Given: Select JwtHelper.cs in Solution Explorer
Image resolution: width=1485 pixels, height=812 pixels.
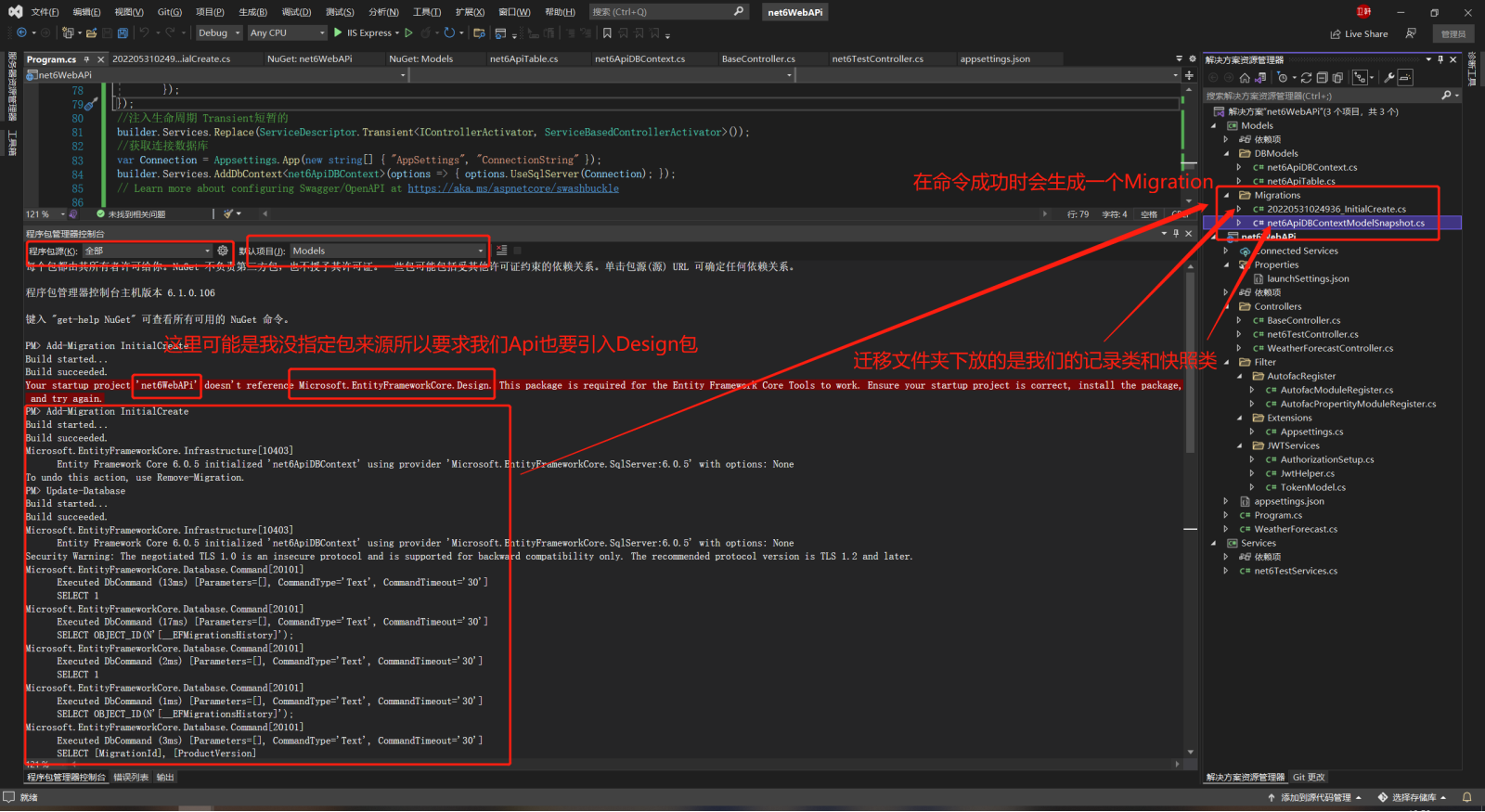Looking at the screenshot, I should [1307, 474].
